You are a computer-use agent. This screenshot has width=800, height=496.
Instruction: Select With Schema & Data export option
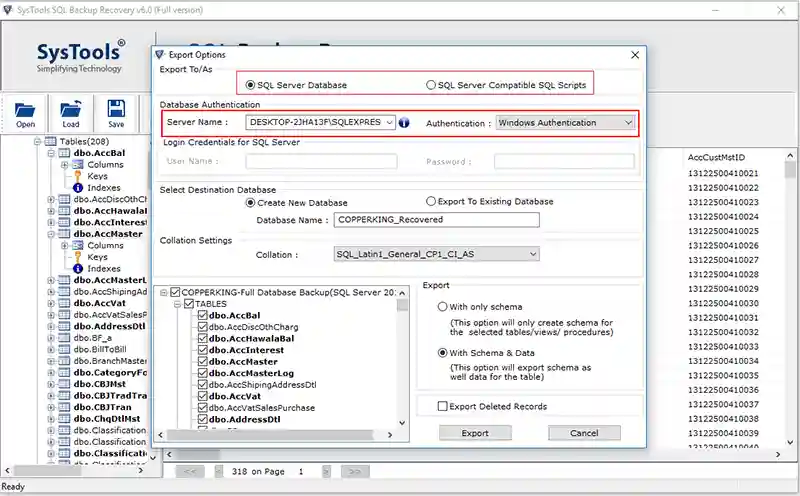tap(442, 353)
